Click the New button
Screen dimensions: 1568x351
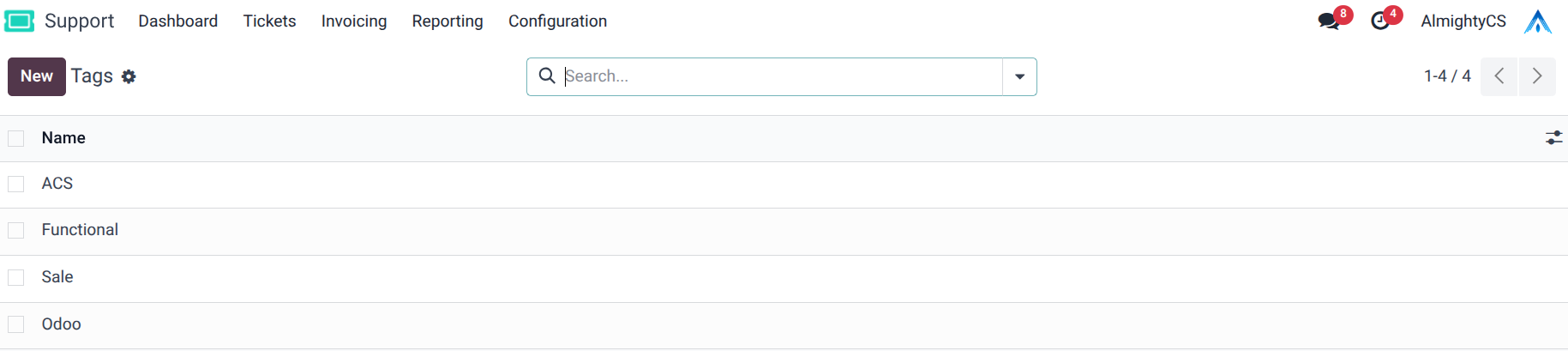click(37, 76)
